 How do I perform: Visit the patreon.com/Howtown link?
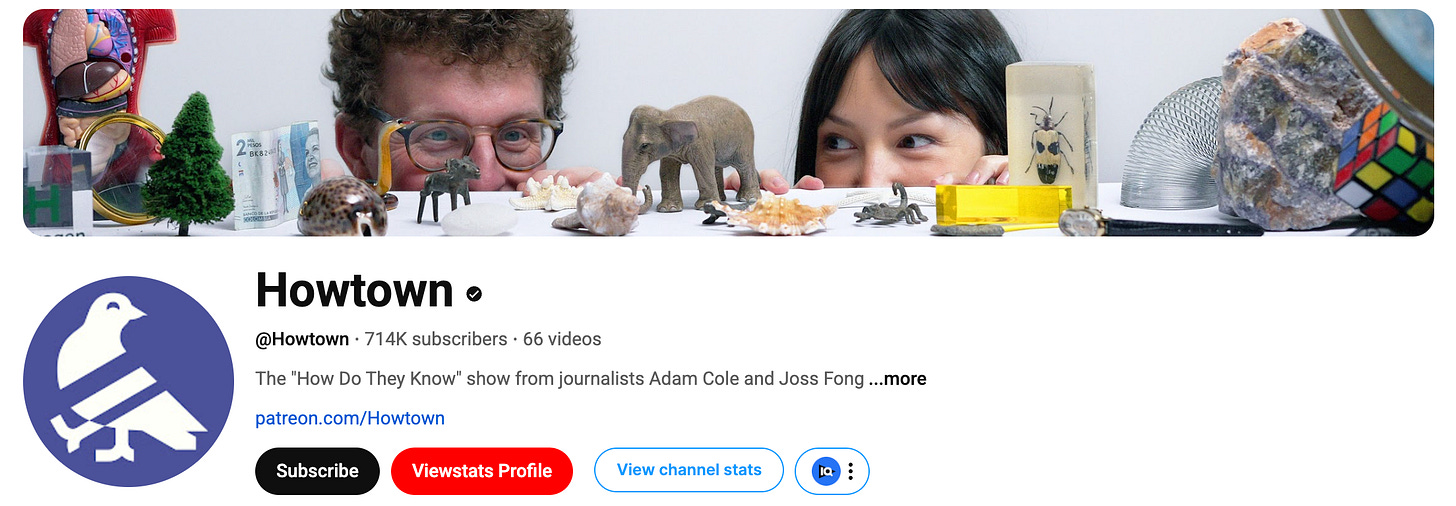[x=350, y=418]
